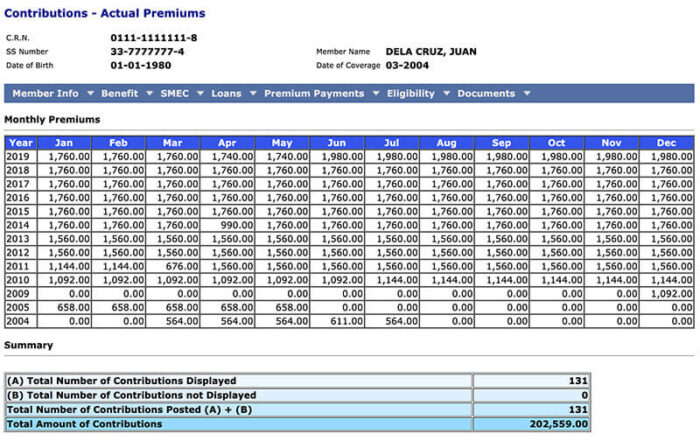Expand the Member Info dropdown arrow

[x=90, y=93]
